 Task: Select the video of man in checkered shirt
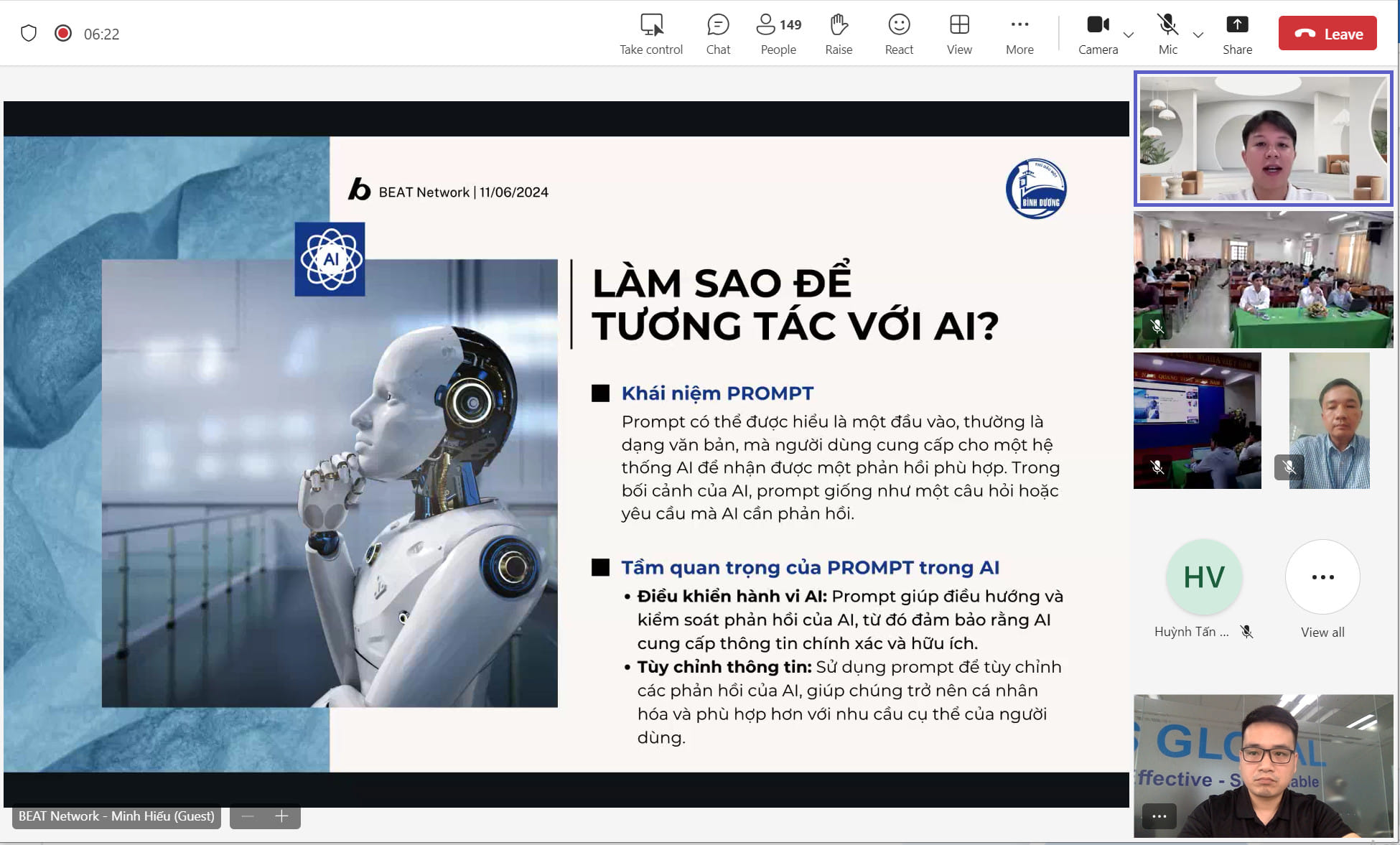pos(1329,421)
